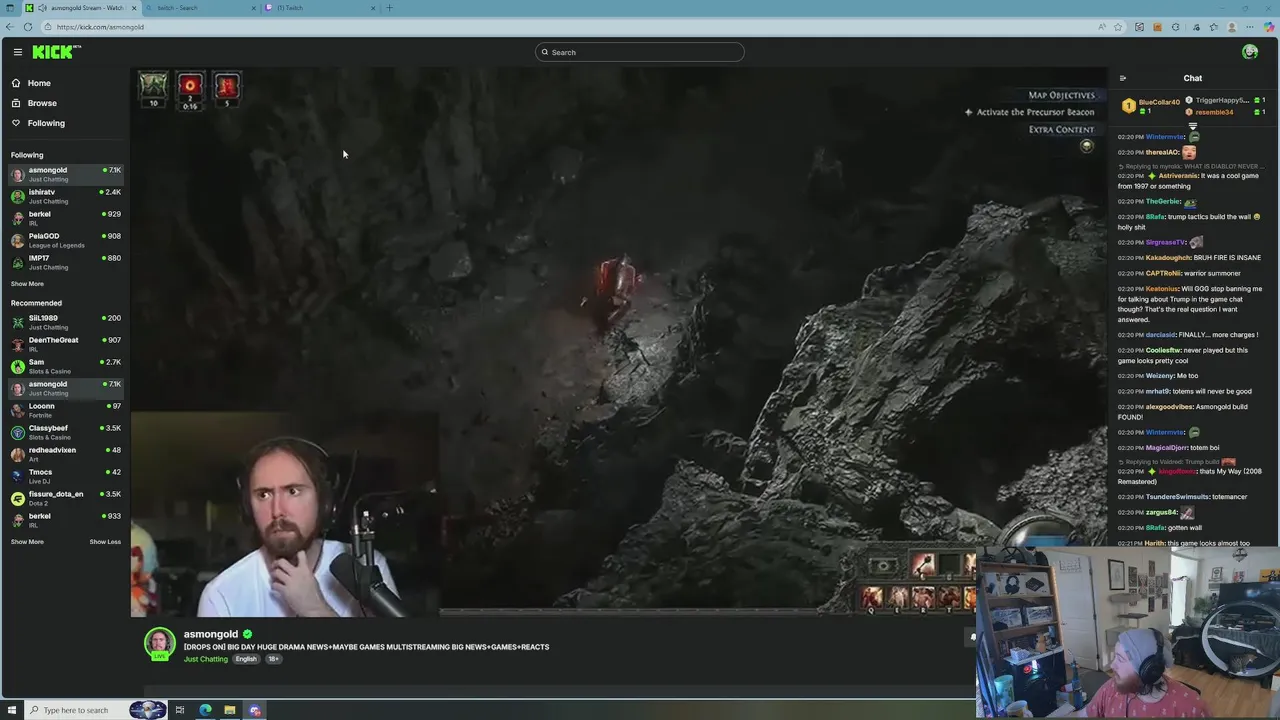Expand the gift leaderboard arrow

pyautogui.click(x=1192, y=126)
